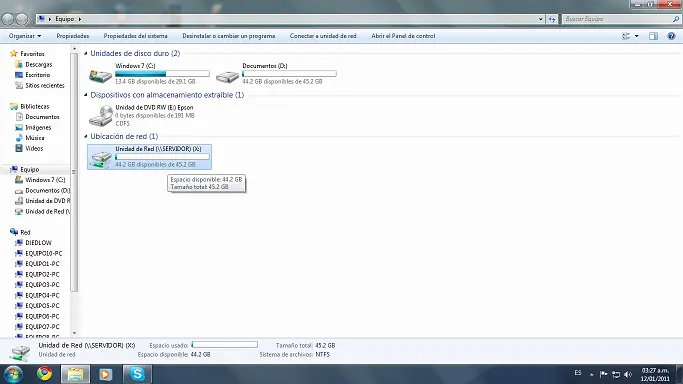Click Desinstalar o cambiar un programa

[229, 36]
